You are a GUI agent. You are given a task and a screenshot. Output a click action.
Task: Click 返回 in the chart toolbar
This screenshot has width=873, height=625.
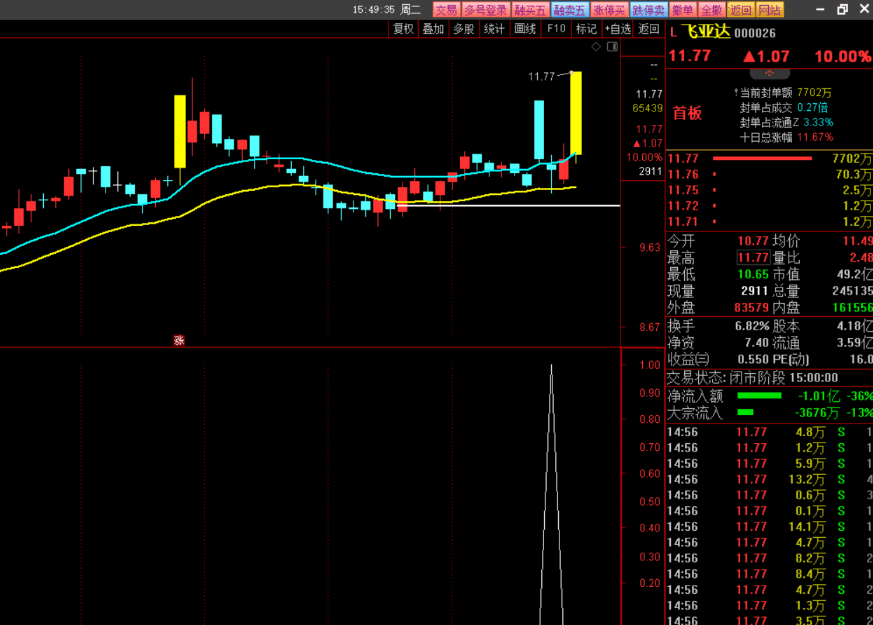[649, 29]
